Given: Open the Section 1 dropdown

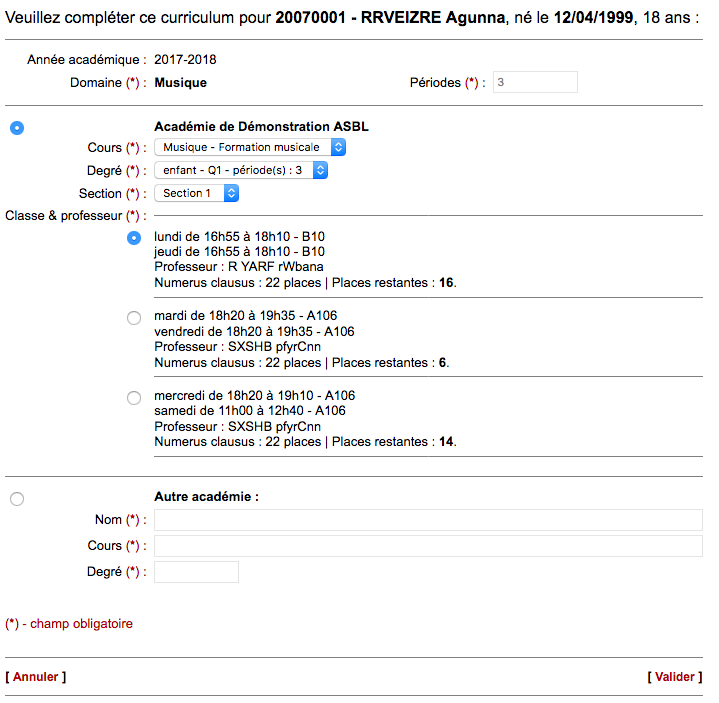Looking at the screenshot, I should pos(197,193).
